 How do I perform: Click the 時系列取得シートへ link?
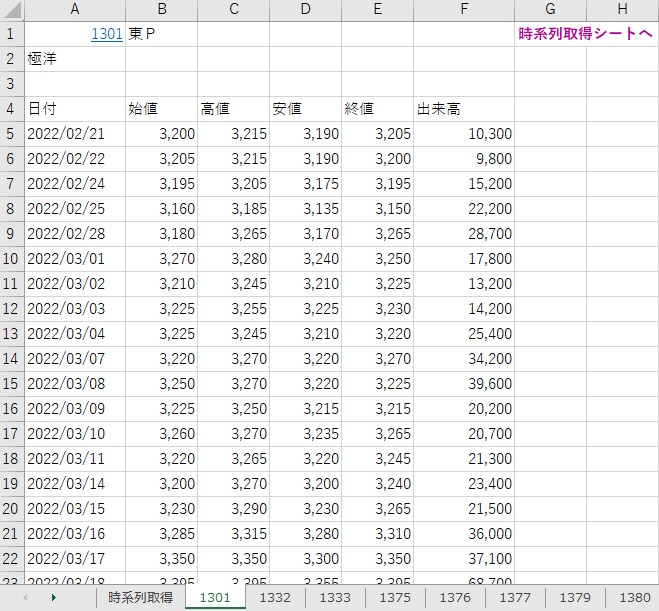coord(585,34)
